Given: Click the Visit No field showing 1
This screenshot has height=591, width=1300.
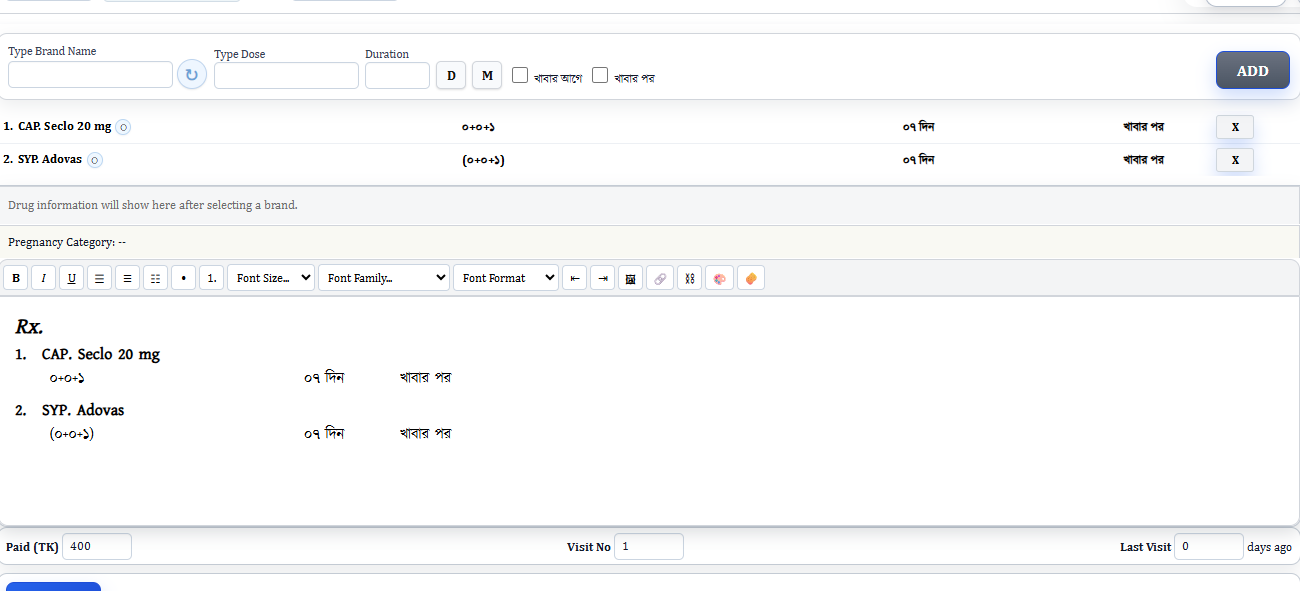Looking at the screenshot, I should click(649, 546).
